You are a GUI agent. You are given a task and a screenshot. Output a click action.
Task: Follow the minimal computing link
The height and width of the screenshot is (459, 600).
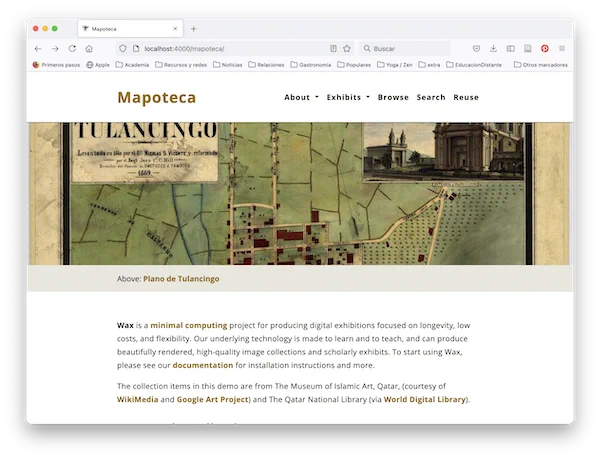pyautogui.click(x=189, y=326)
